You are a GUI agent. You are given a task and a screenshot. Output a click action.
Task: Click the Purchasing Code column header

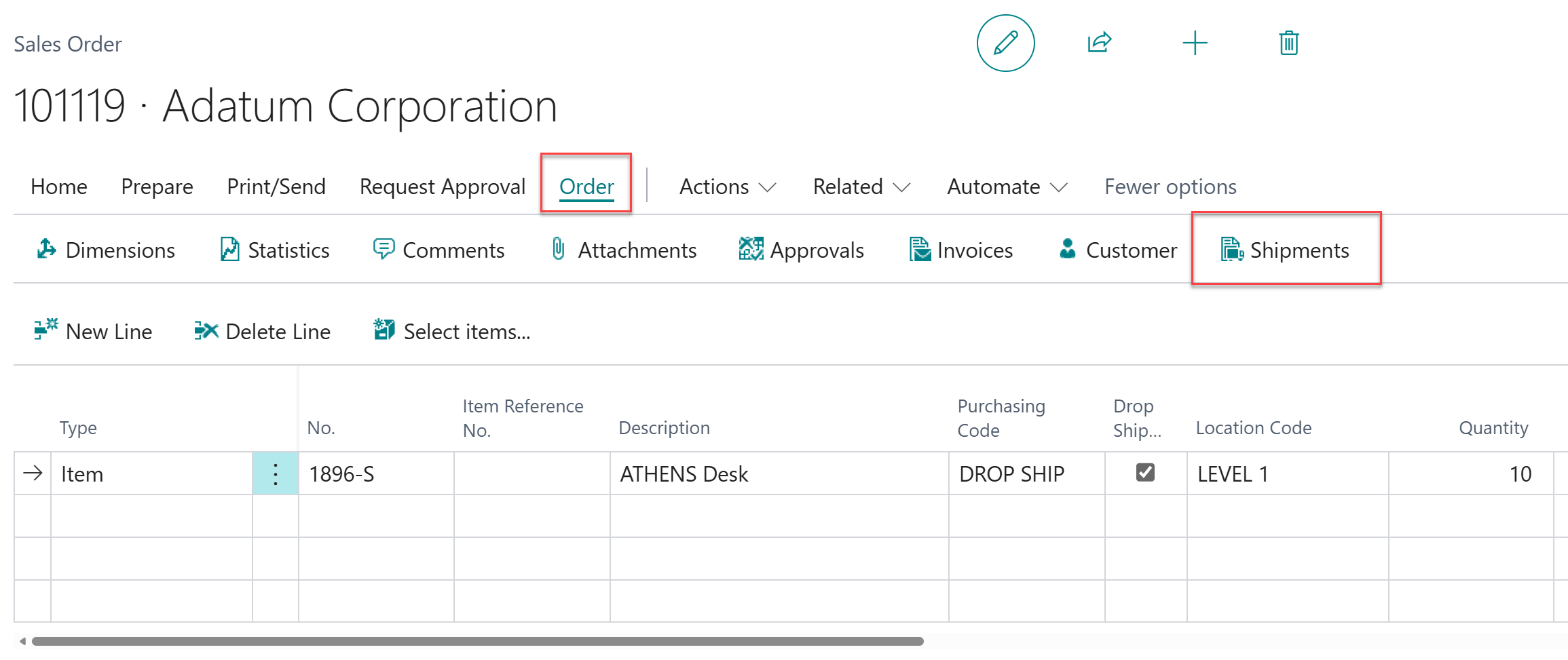(1001, 418)
